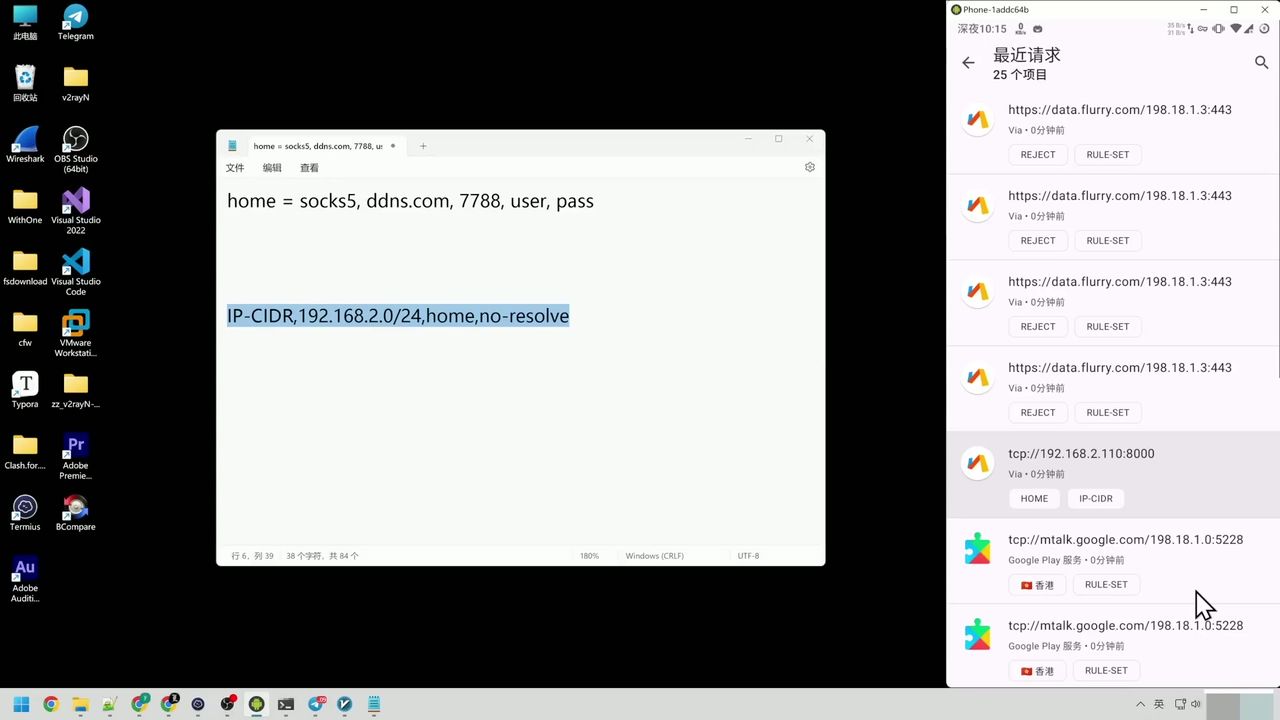Click Windows (CRLF) line ending indicator

pos(654,556)
